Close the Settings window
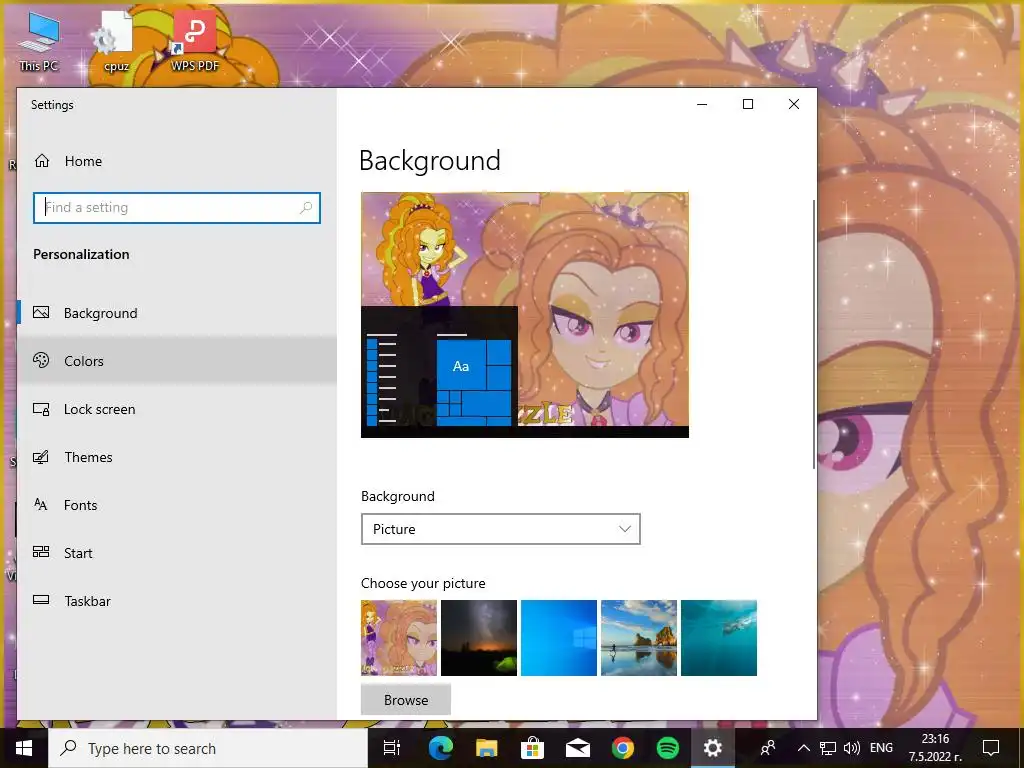This screenshot has width=1024, height=768. point(793,104)
